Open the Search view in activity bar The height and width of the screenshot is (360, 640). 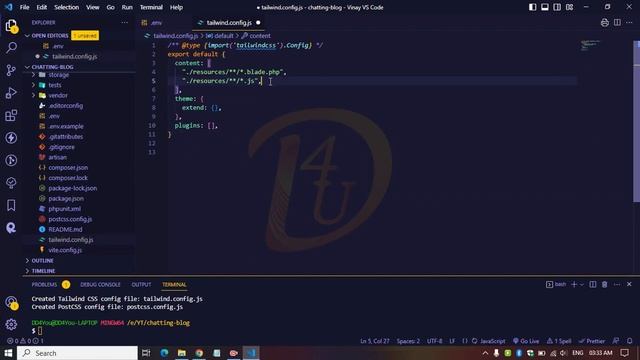11,47
